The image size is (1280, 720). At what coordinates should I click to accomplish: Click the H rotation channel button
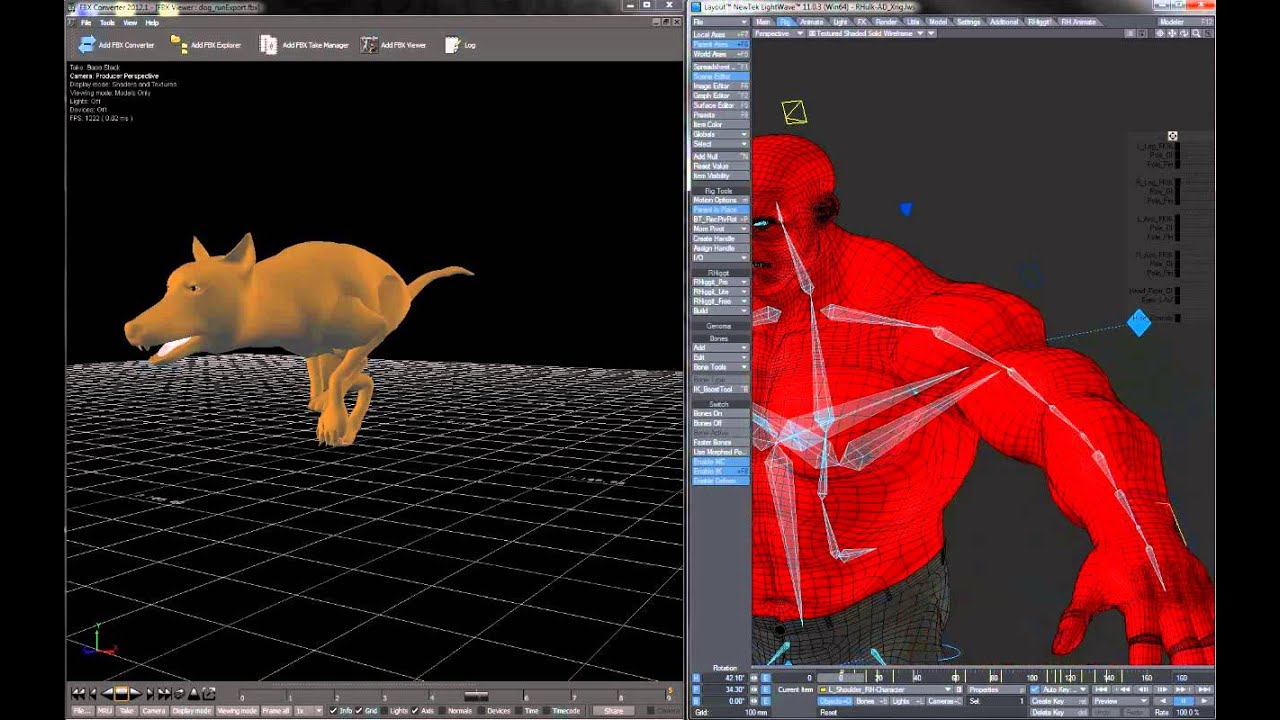[x=697, y=678]
